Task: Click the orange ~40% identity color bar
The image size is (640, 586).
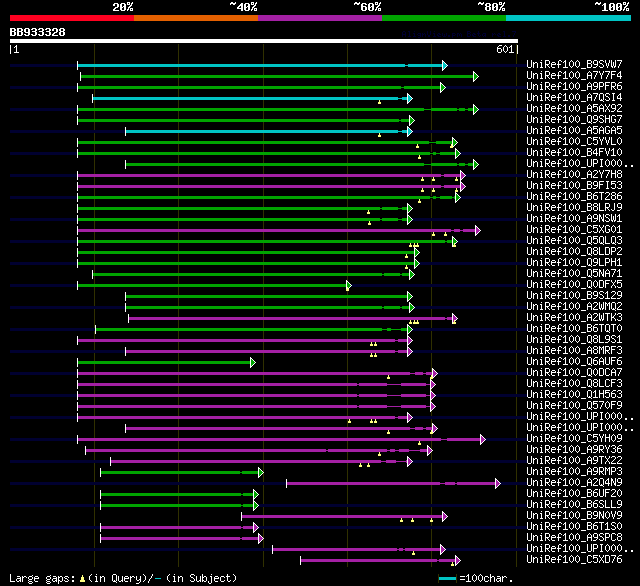Action: pyautogui.click(x=196, y=18)
